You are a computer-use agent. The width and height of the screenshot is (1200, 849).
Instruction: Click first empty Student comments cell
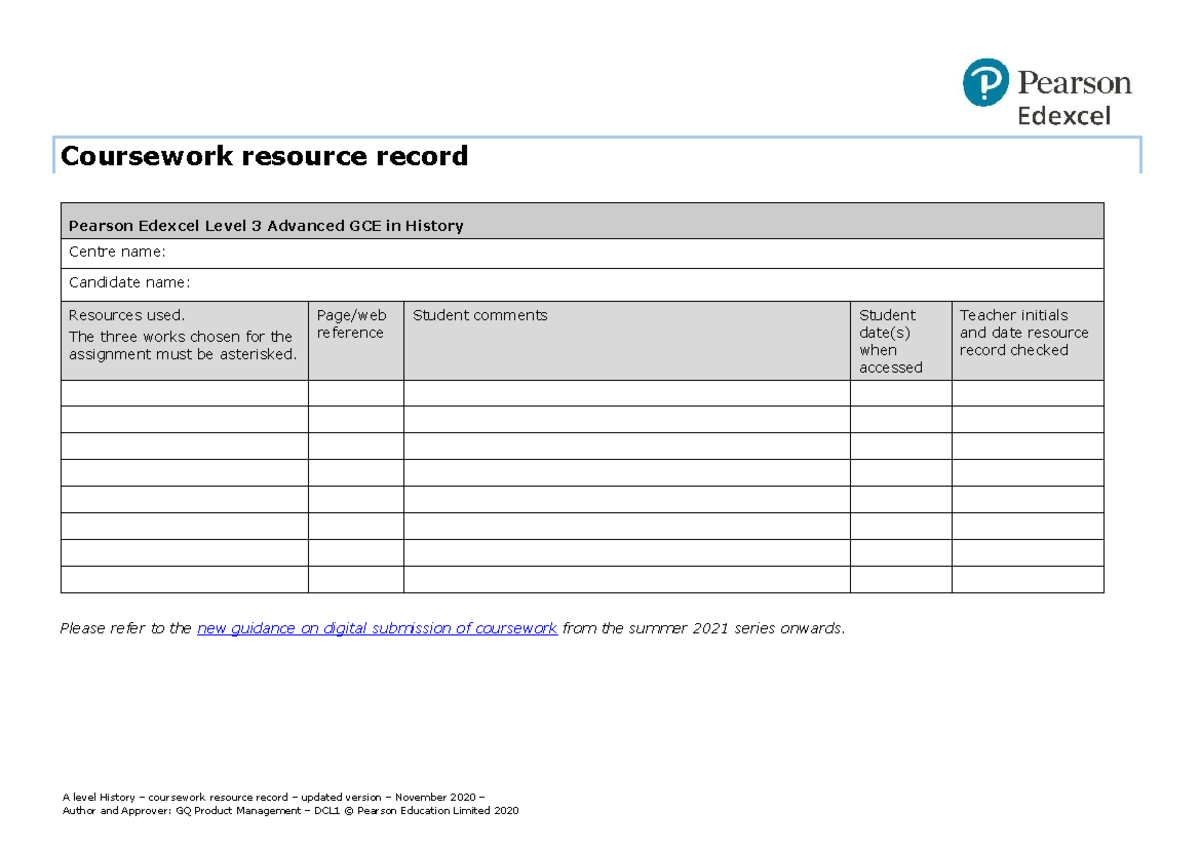[626, 393]
